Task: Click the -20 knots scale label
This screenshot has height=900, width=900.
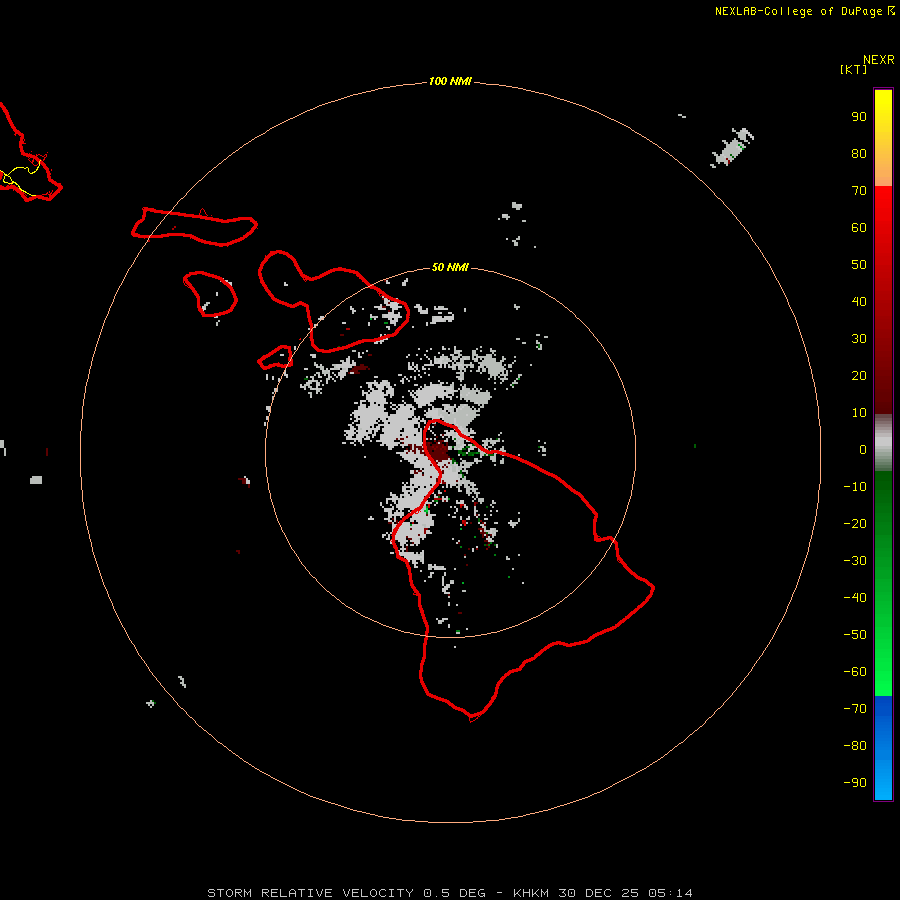Action: click(855, 523)
